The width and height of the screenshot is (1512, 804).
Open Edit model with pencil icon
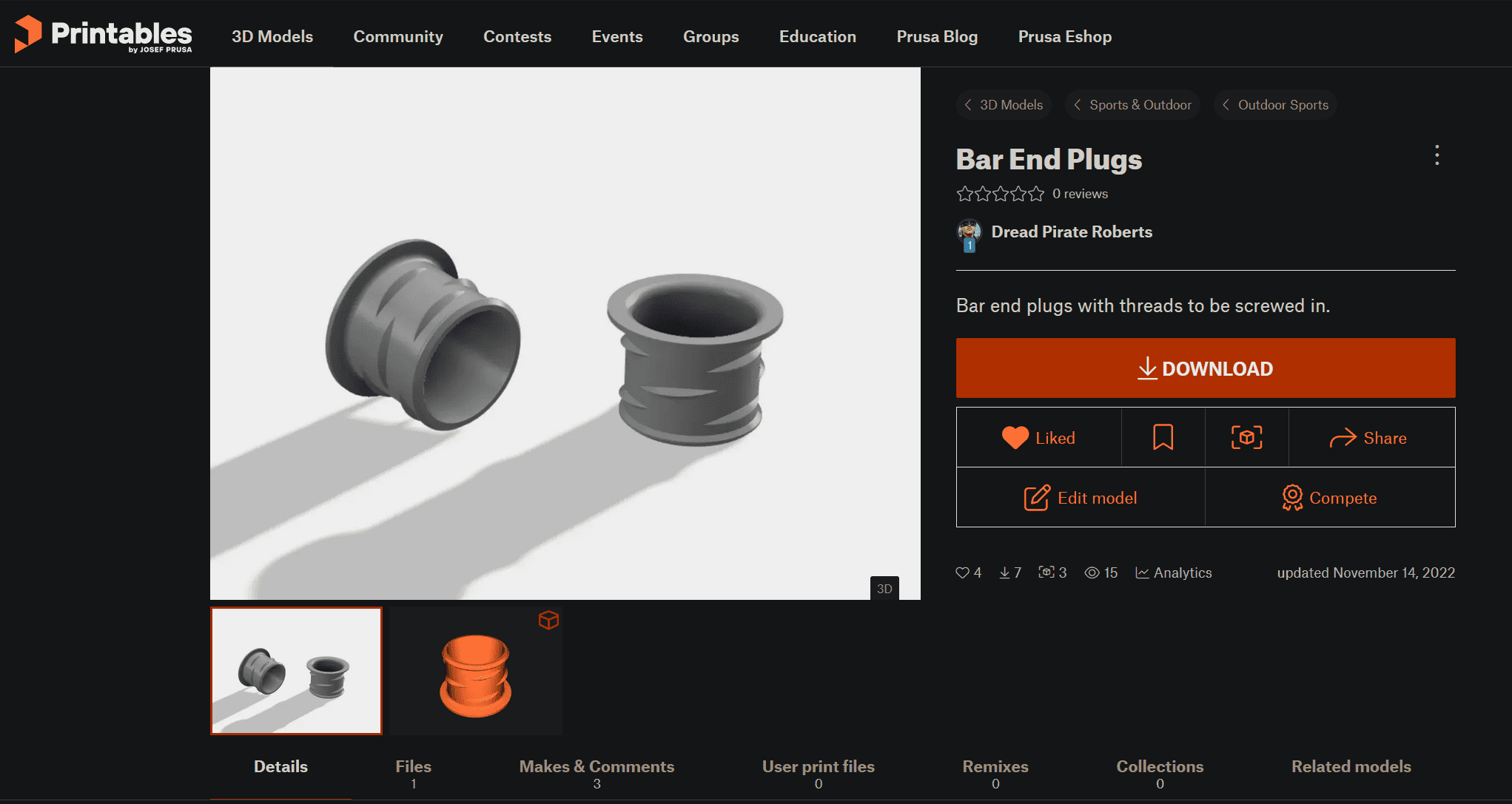click(1081, 498)
